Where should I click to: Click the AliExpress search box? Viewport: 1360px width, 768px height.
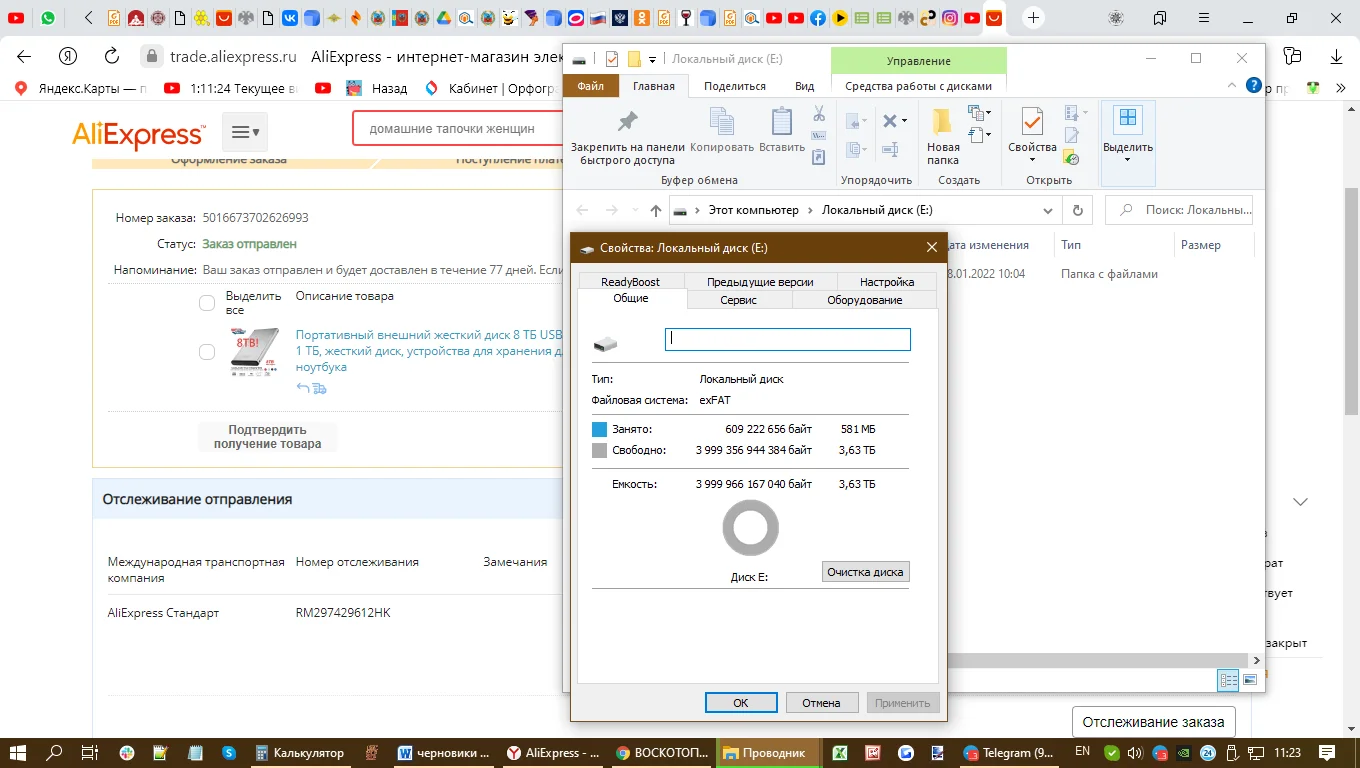coord(458,129)
